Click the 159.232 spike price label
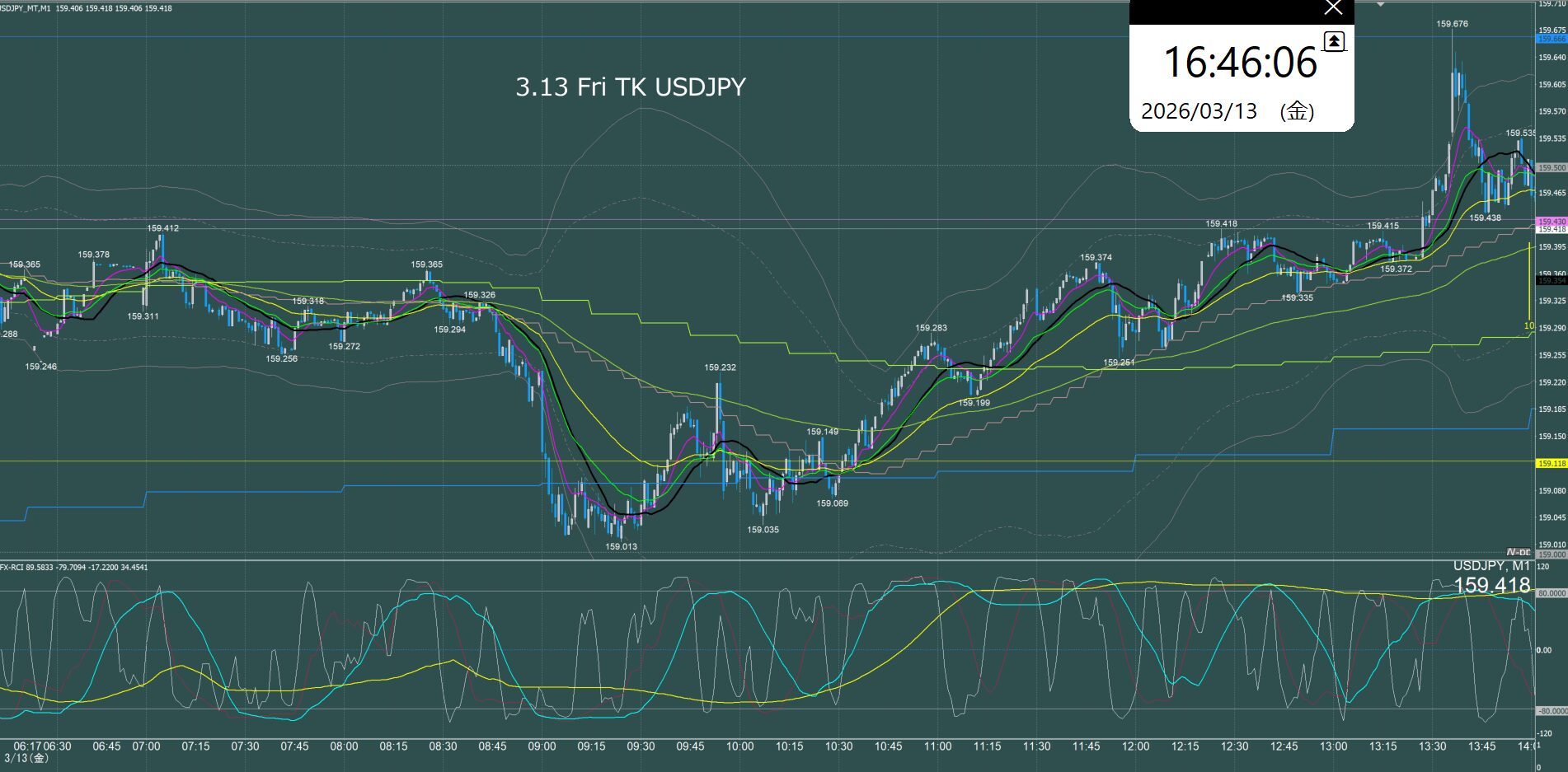 click(x=720, y=367)
